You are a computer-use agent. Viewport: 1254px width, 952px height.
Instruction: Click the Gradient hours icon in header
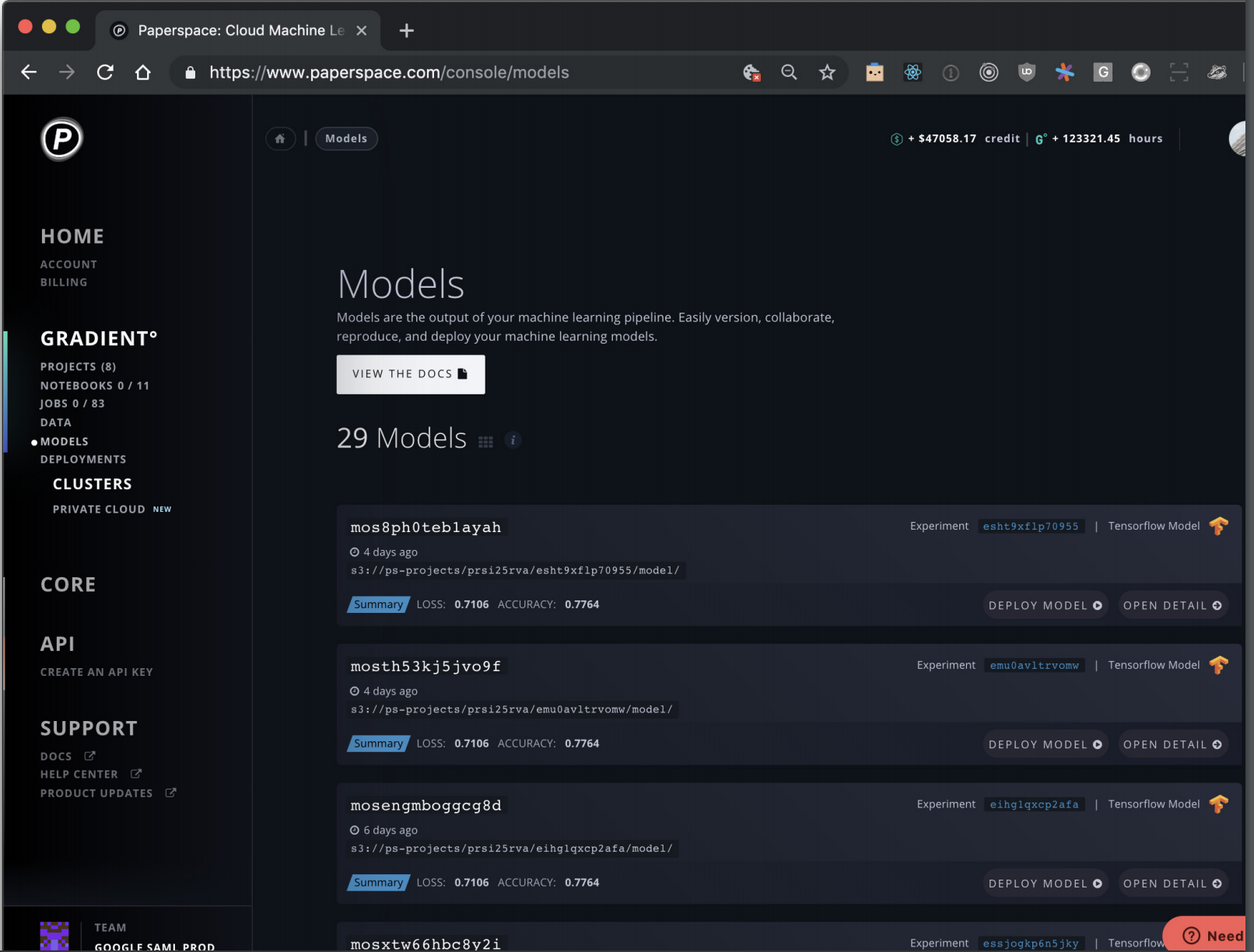[1041, 139]
